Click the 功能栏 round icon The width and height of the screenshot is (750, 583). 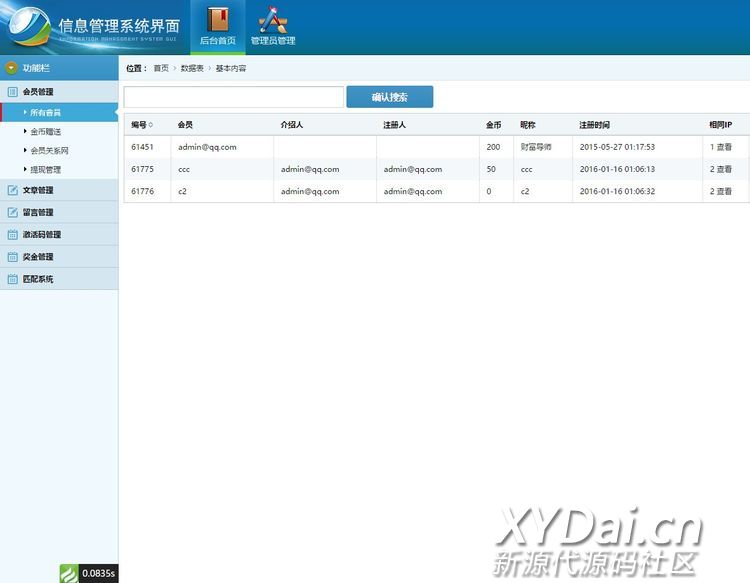click(x=11, y=68)
